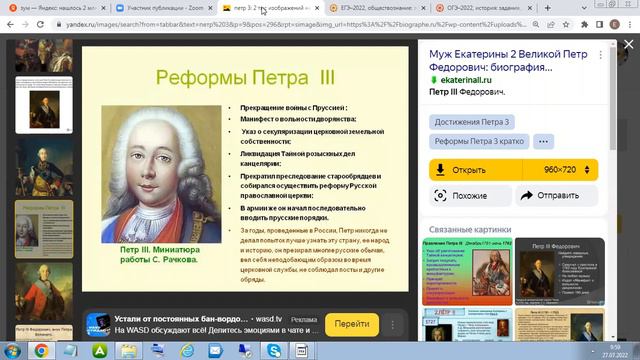640x360 pixels.
Task: Click the main Реформы Петра III slide image
Action: point(245,169)
